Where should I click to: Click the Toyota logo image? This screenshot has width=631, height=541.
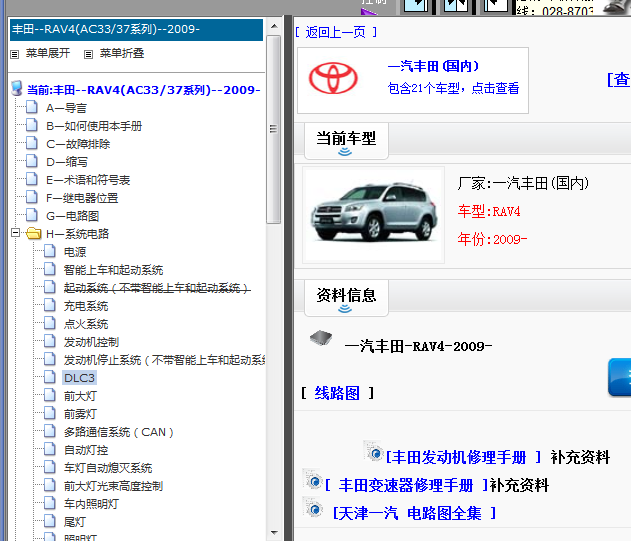click(x=333, y=78)
